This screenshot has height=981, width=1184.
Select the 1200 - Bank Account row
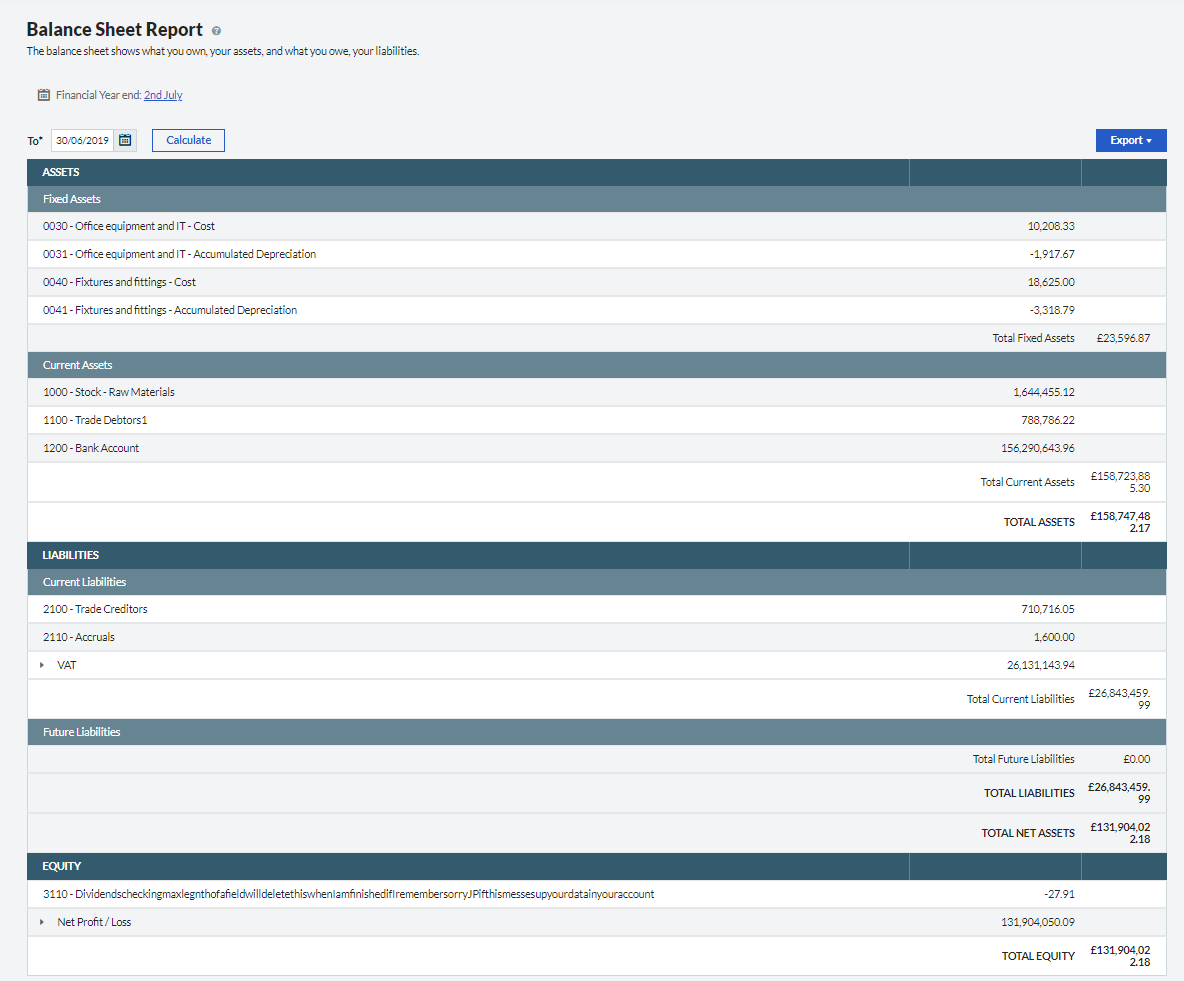[91, 448]
